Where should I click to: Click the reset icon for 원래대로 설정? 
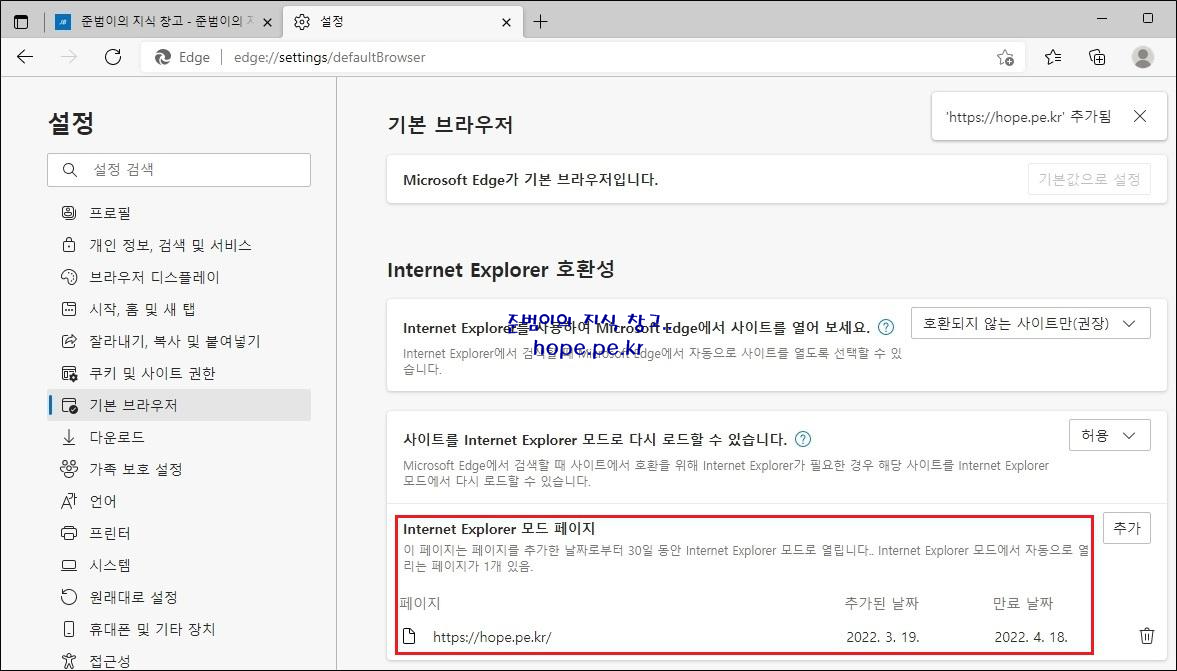tap(68, 597)
